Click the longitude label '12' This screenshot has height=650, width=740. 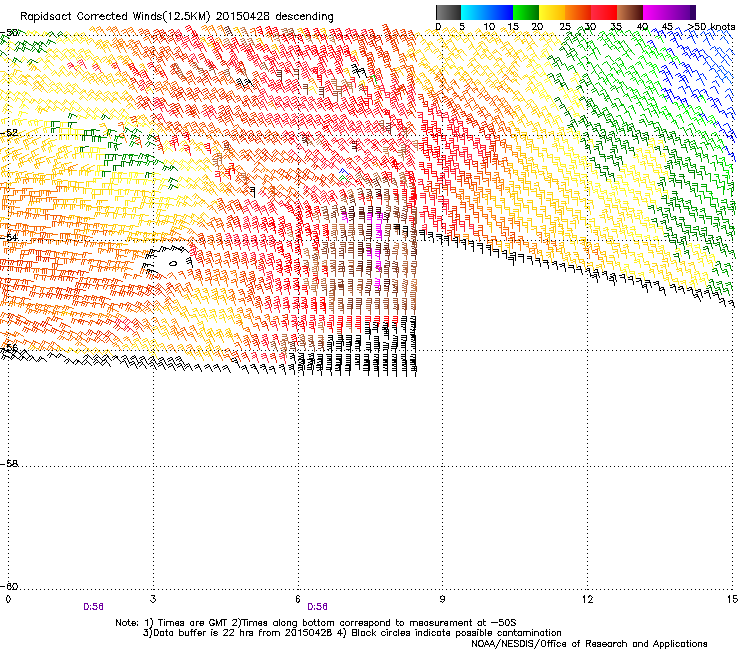tap(587, 599)
